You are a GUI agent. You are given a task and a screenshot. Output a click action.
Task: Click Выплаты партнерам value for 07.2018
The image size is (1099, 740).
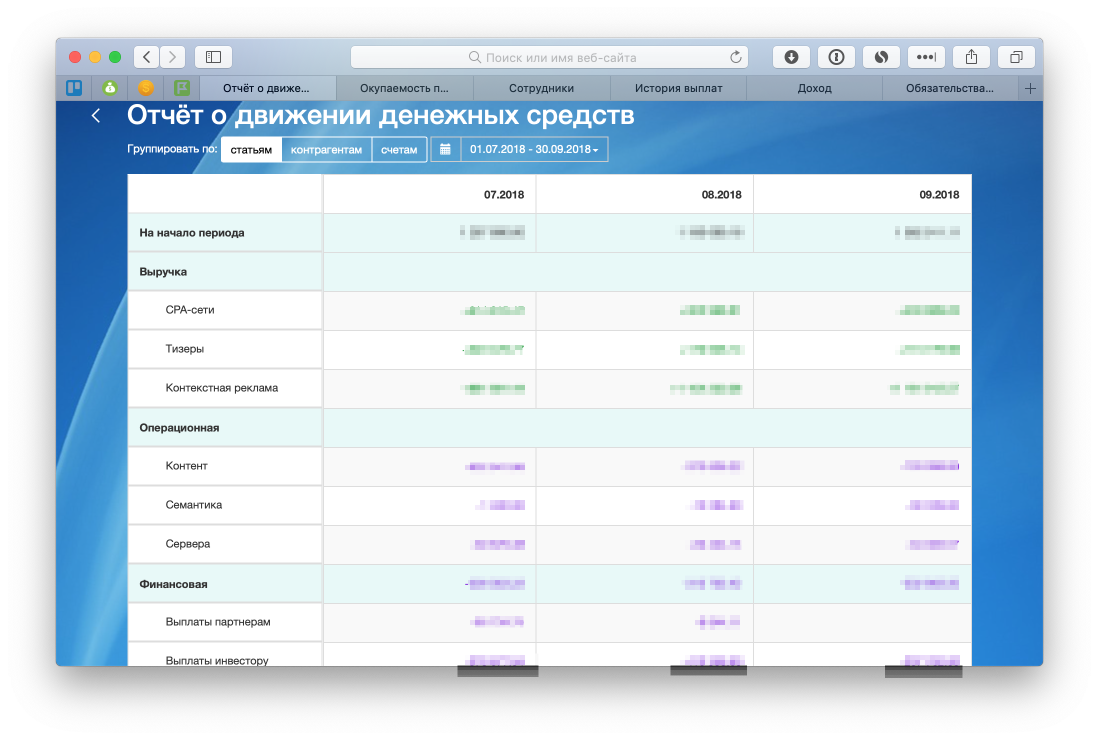[x=498, y=622]
